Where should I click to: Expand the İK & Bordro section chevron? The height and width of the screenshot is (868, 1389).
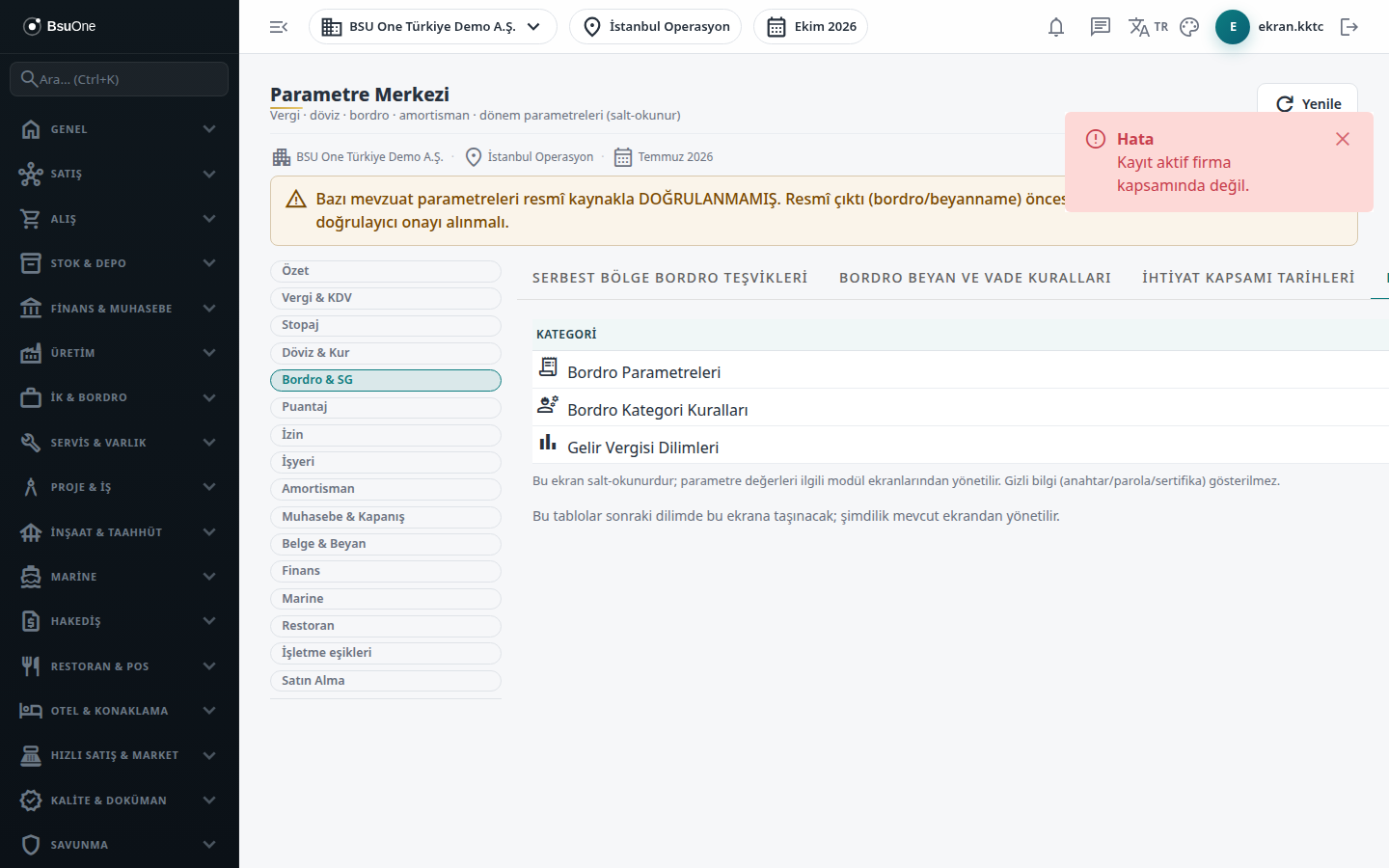click(209, 397)
